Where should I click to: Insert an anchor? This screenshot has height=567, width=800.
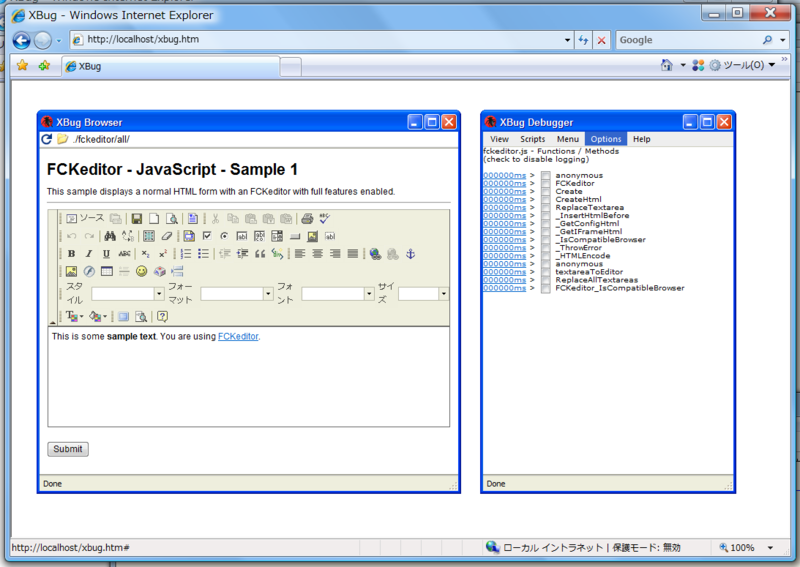(410, 254)
